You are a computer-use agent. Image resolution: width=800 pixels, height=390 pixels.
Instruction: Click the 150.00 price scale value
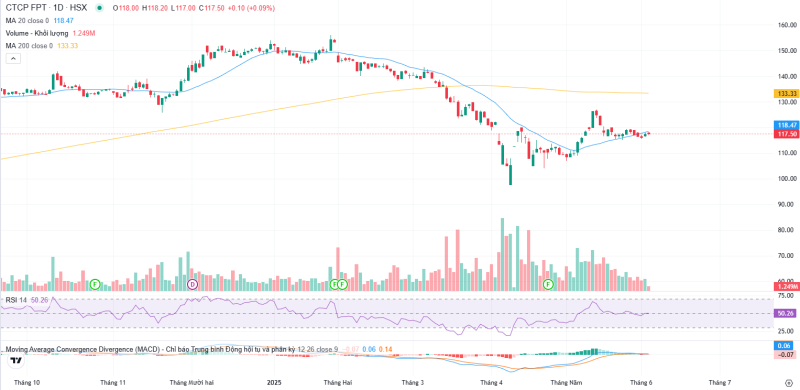786,51
